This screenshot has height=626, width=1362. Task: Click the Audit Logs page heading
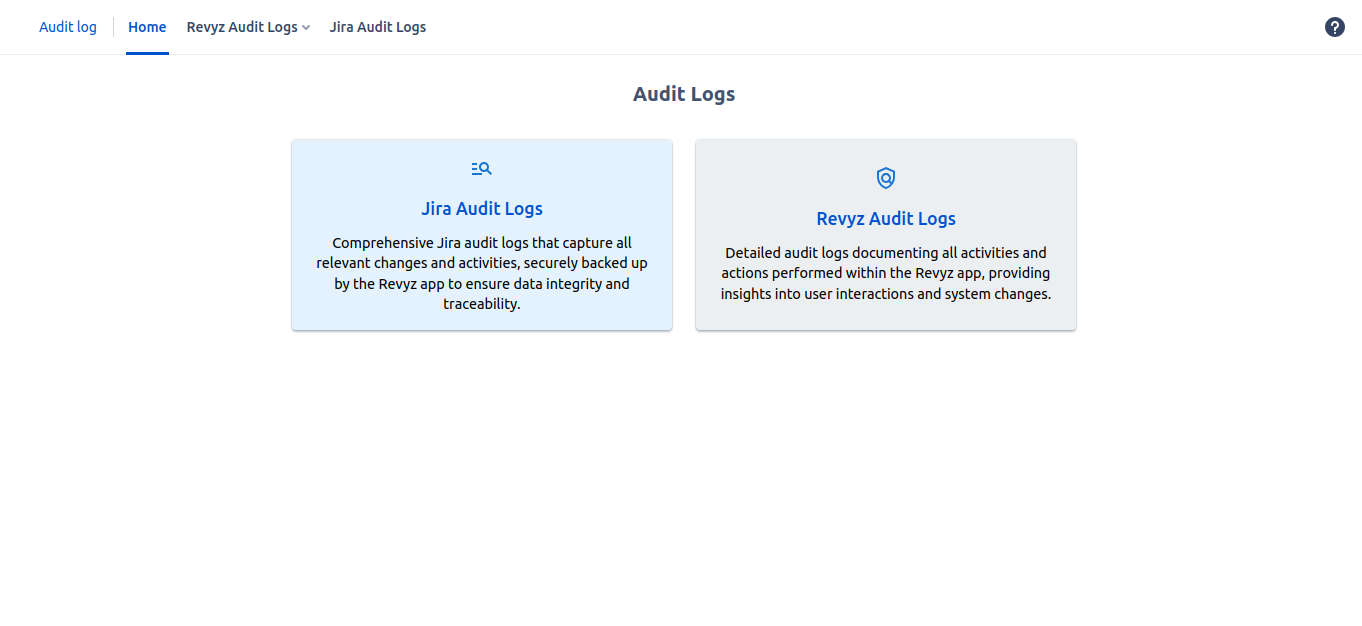(683, 94)
